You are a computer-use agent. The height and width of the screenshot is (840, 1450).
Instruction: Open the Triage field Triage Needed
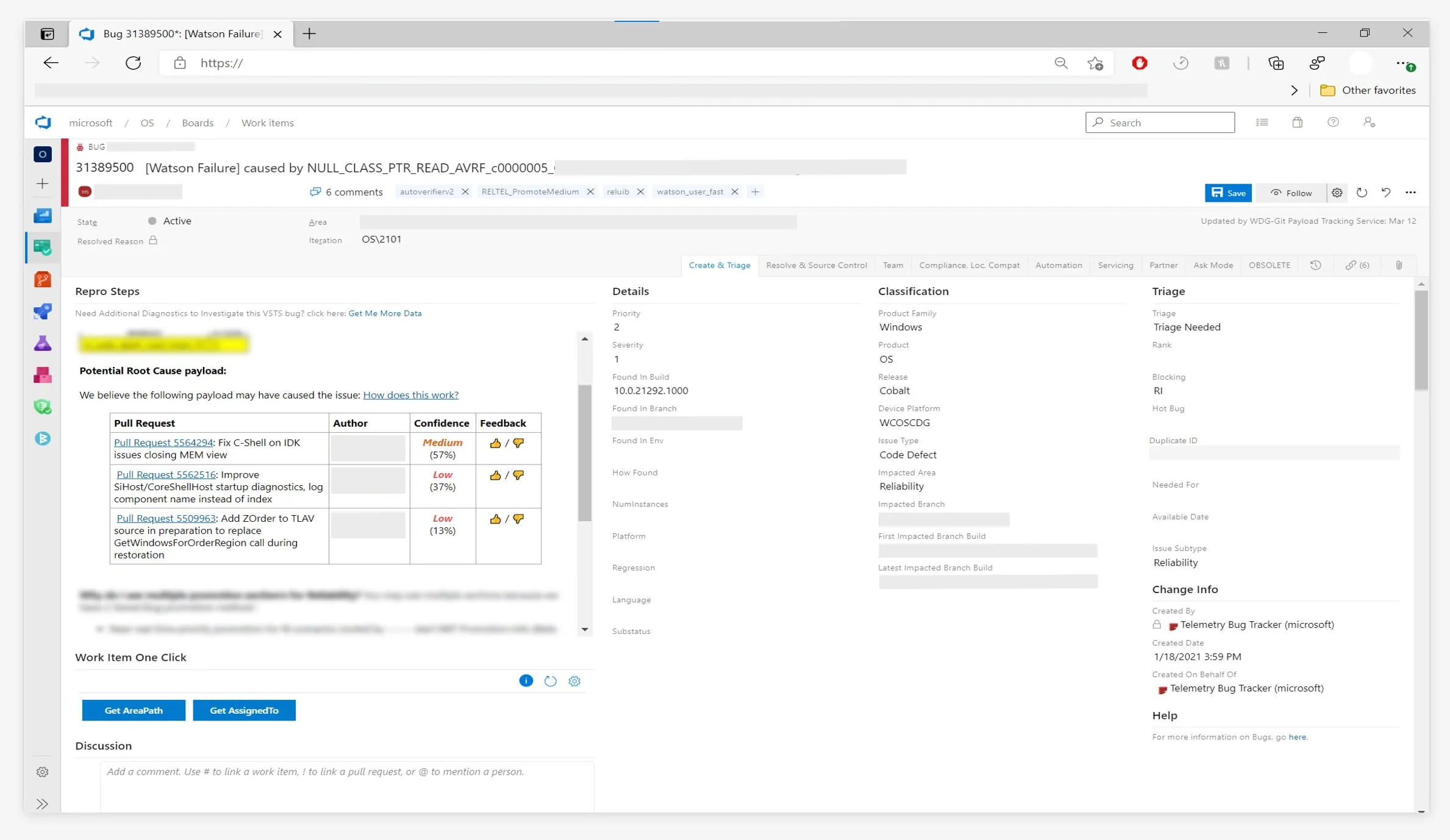click(1187, 327)
